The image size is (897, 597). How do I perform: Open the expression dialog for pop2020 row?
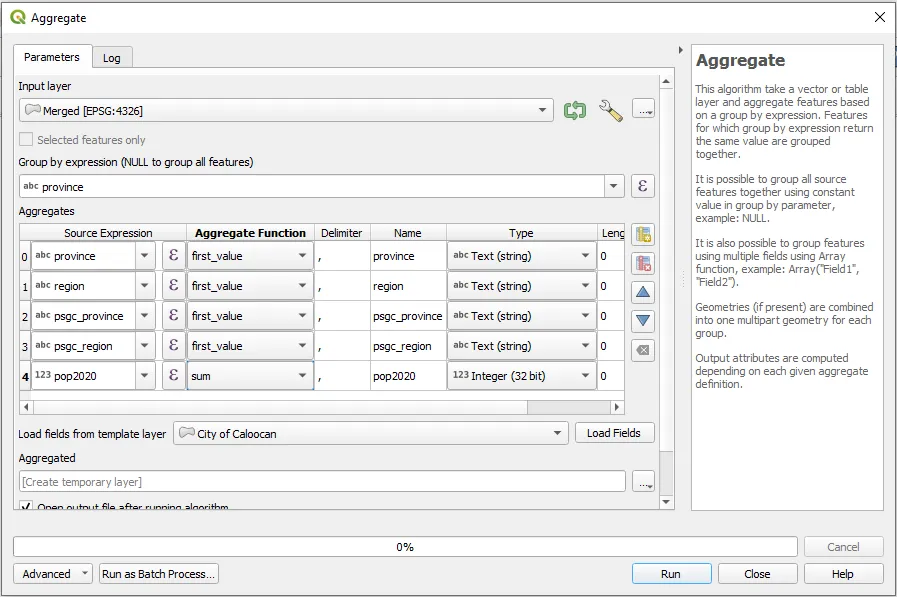tap(172, 377)
